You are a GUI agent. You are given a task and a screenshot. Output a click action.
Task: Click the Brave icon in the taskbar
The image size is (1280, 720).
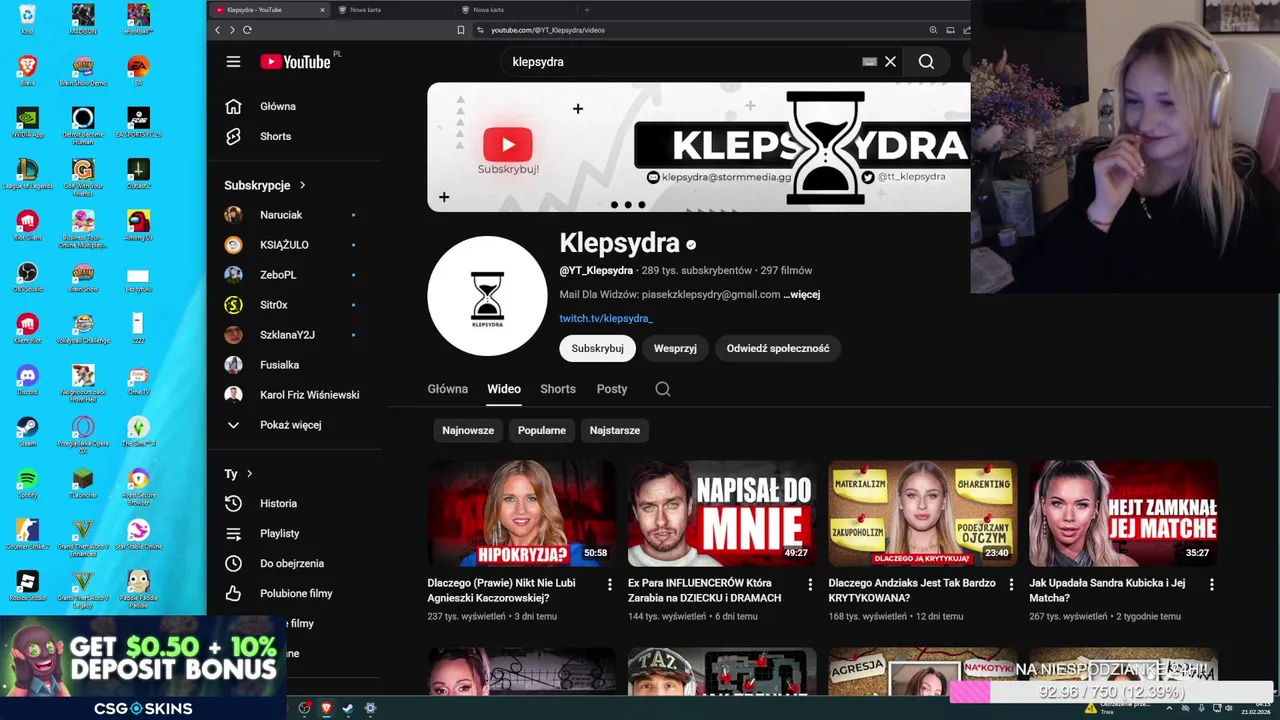click(x=326, y=708)
